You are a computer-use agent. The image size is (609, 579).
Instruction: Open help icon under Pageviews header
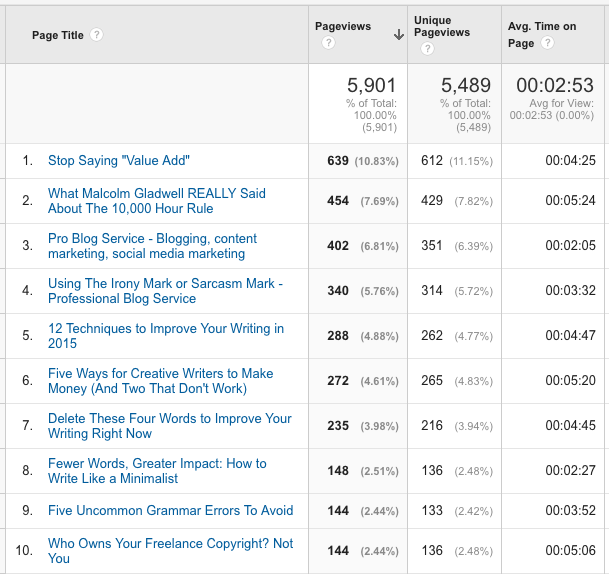tap(328, 42)
